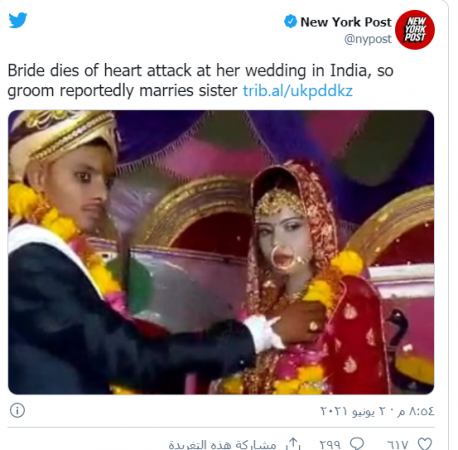This screenshot has width=458, height=450.
Task: Click the share upload arrow icon
Action: [293, 444]
